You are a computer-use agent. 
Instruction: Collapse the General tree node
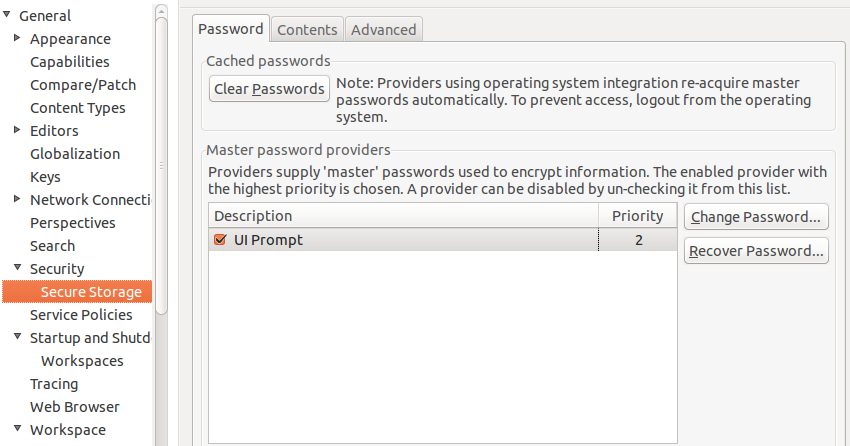click(x=7, y=15)
